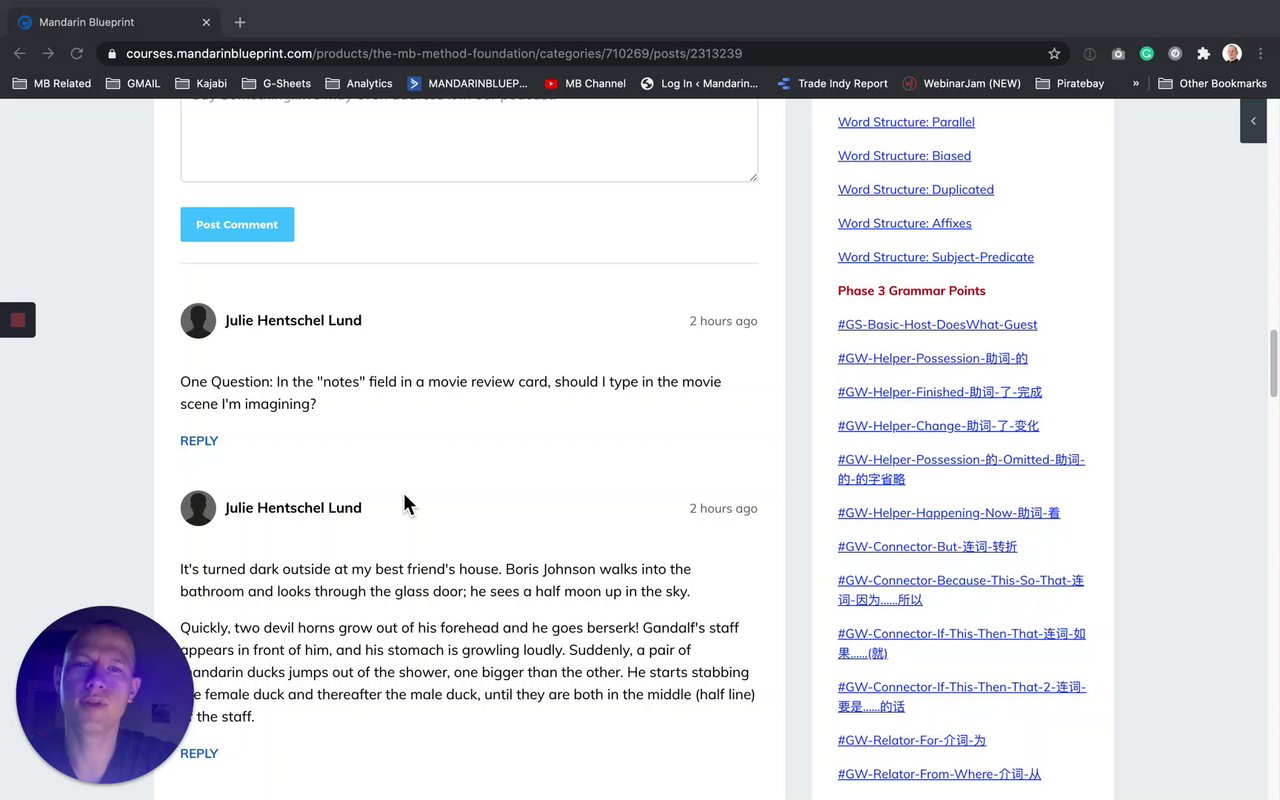The image size is (1280, 800).
Task: Open the MB Channel YouTube bookmark
Action: coord(585,83)
